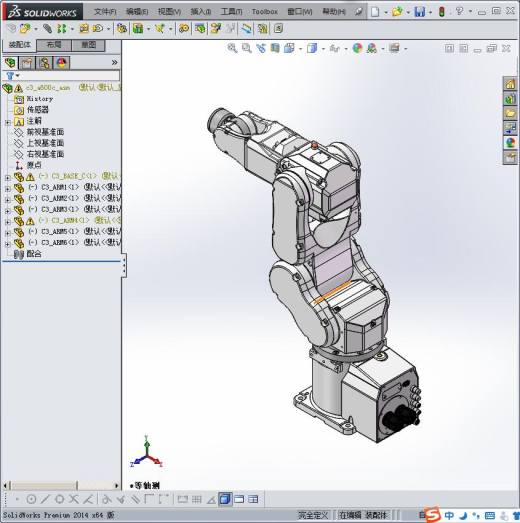The image size is (520, 523).
Task: Switch to the 布局 tab
Action: click(x=54, y=45)
